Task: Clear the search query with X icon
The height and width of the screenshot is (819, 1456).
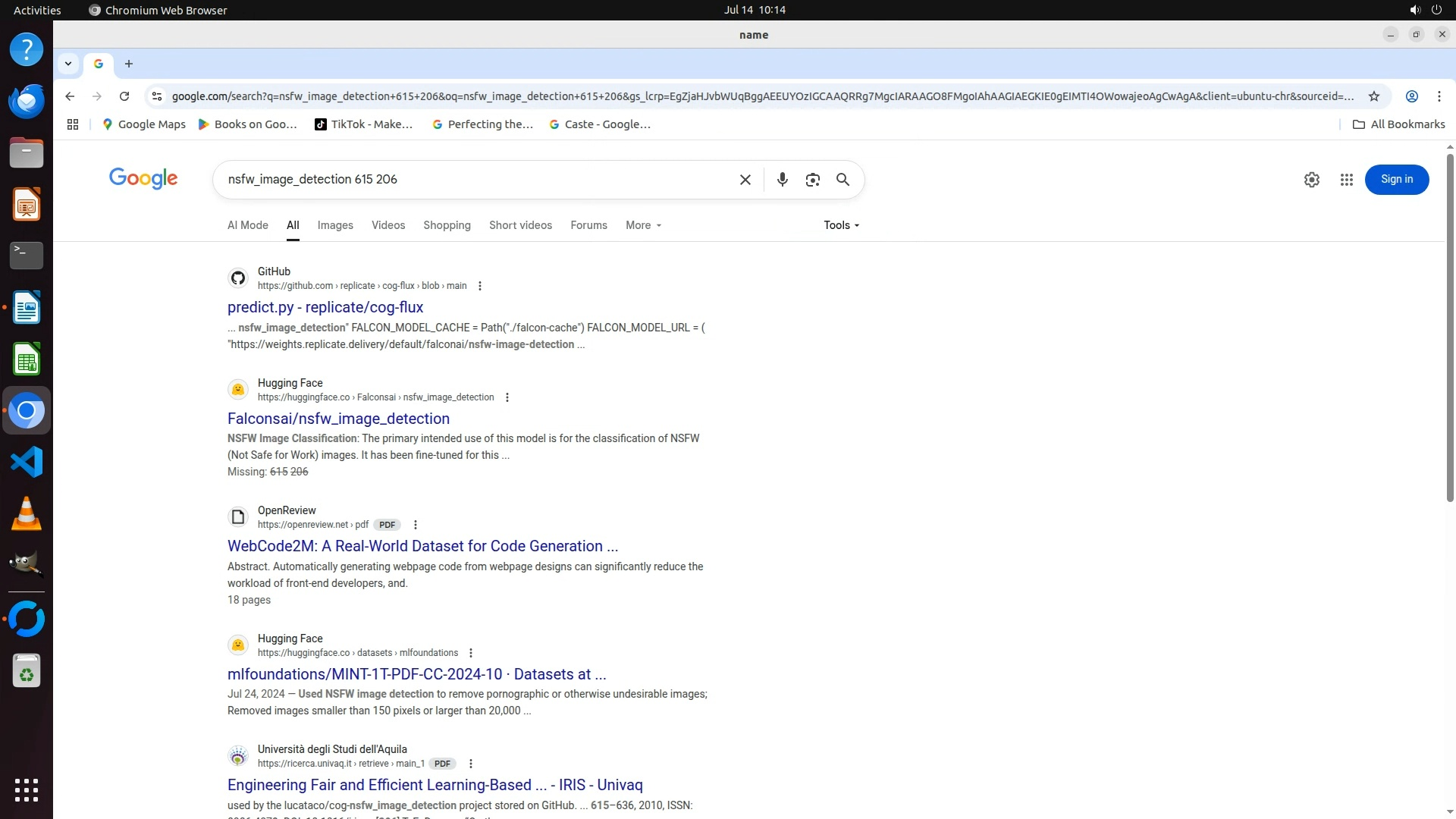Action: [x=745, y=180]
